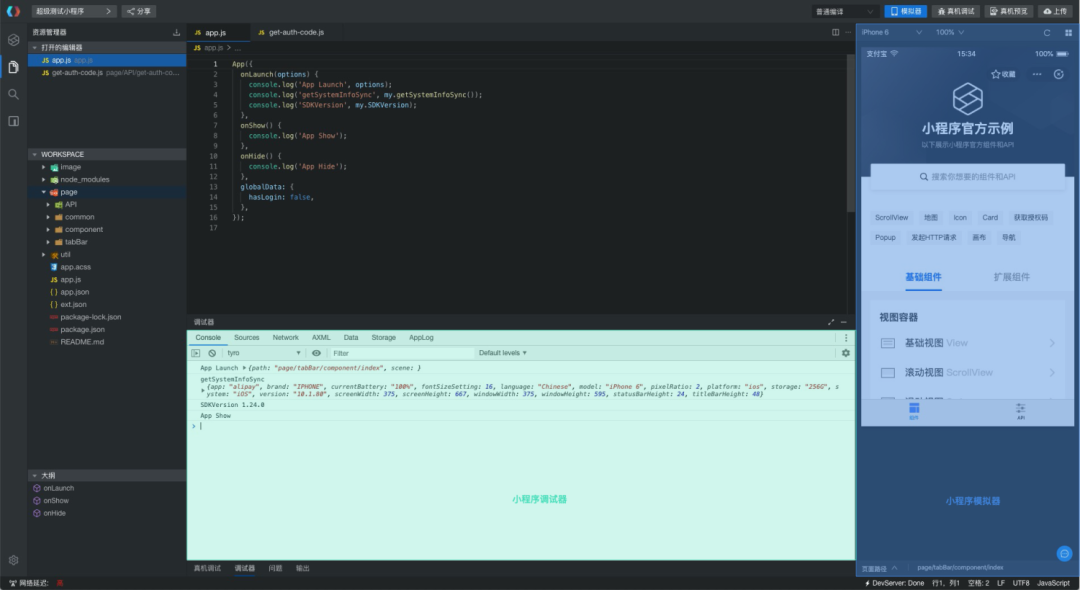Toggle 模拟器 simulator view button
Viewport: 1080px width, 590px height.
pyautogui.click(x=905, y=11)
